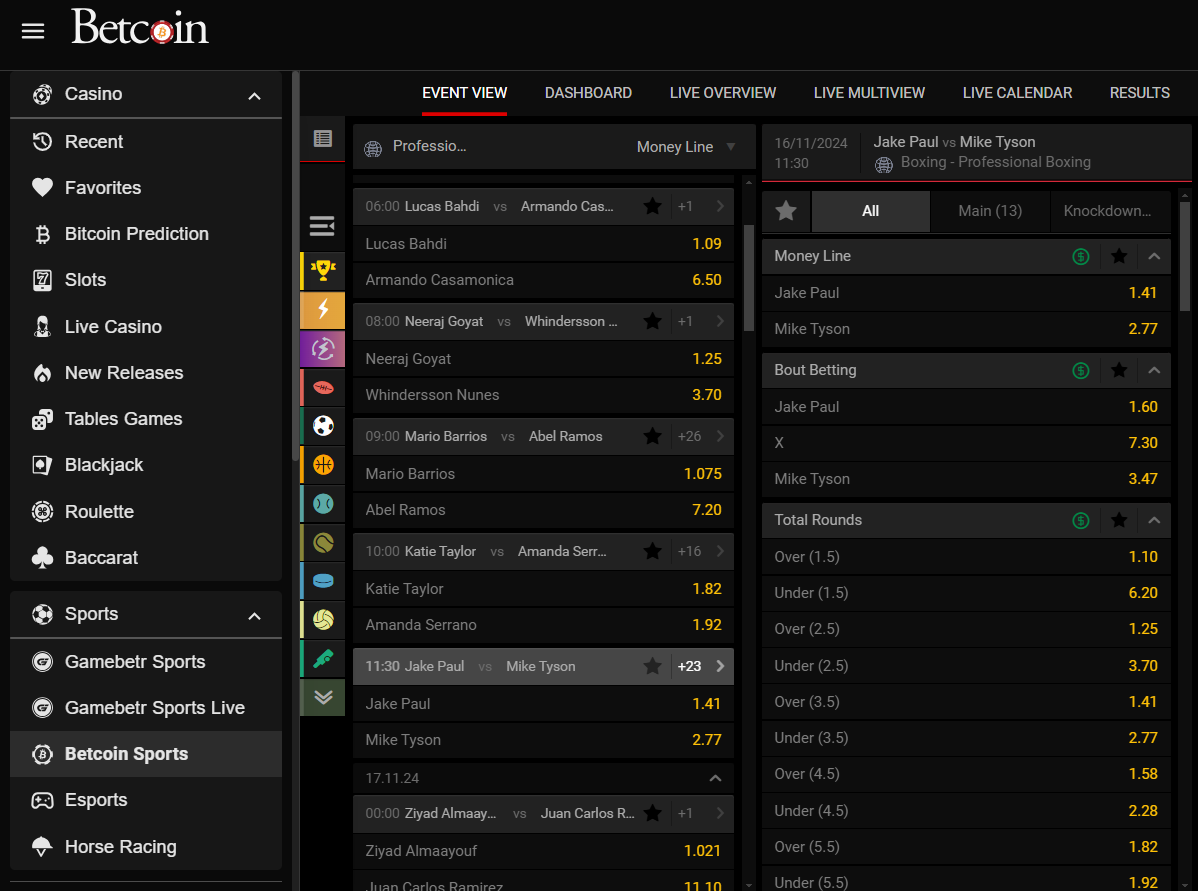This screenshot has width=1198, height=891.
Task: Collapse the Bout Betting market panel
Action: [1154, 371]
